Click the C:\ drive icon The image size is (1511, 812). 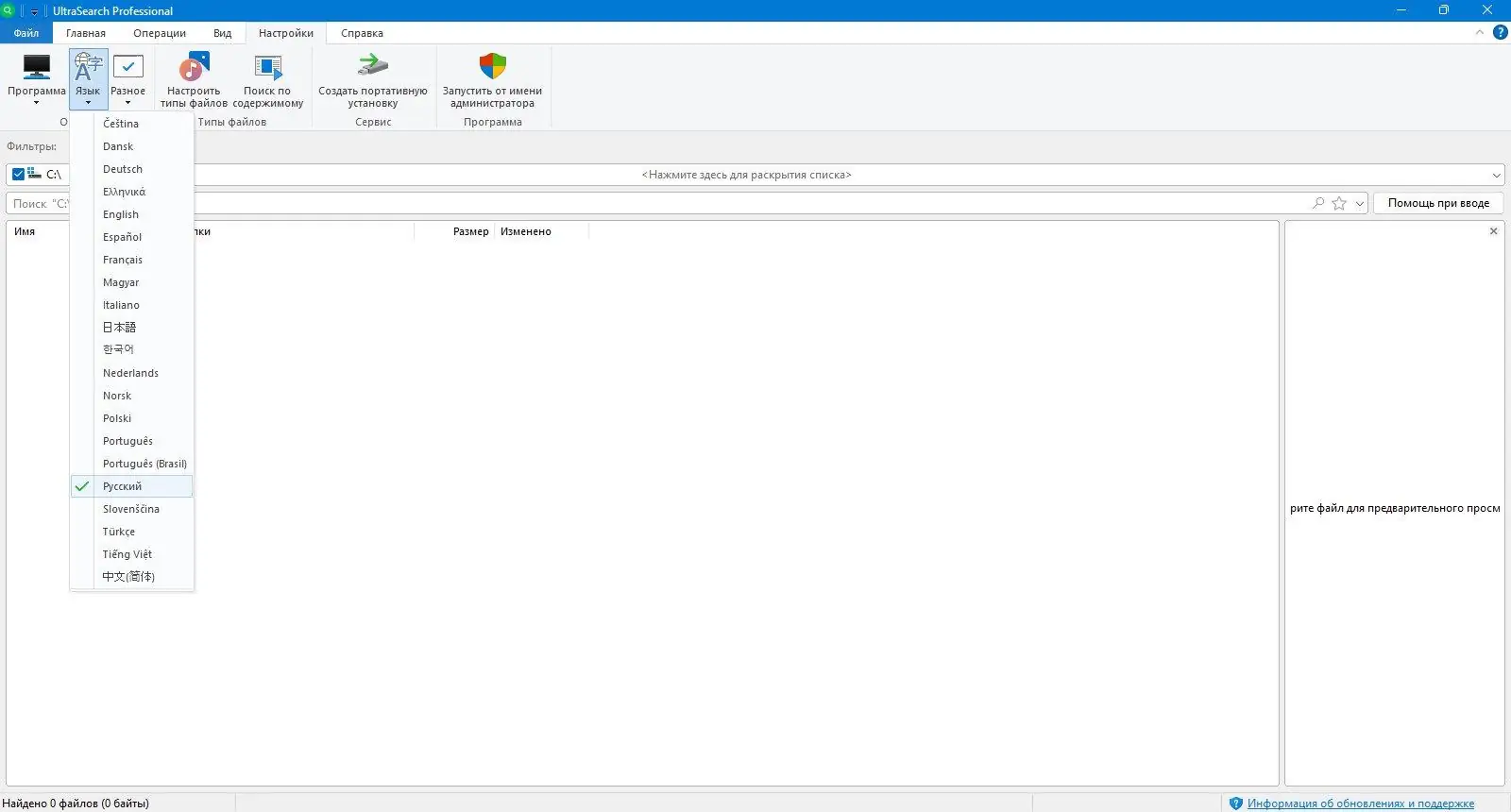tap(34, 174)
